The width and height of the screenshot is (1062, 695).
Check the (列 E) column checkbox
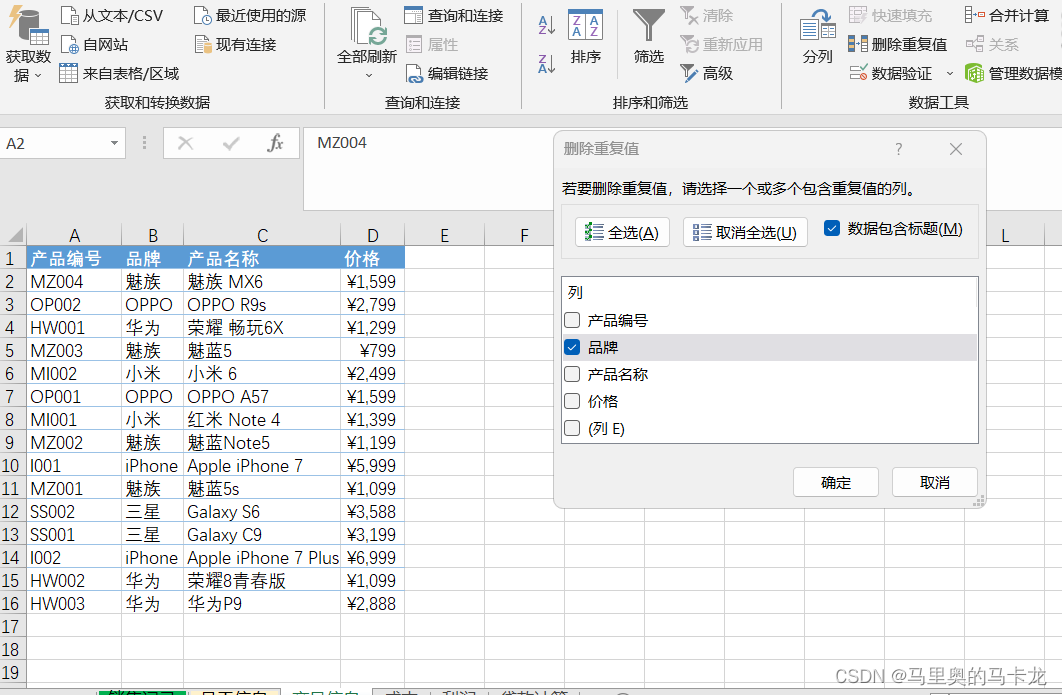[x=572, y=428]
